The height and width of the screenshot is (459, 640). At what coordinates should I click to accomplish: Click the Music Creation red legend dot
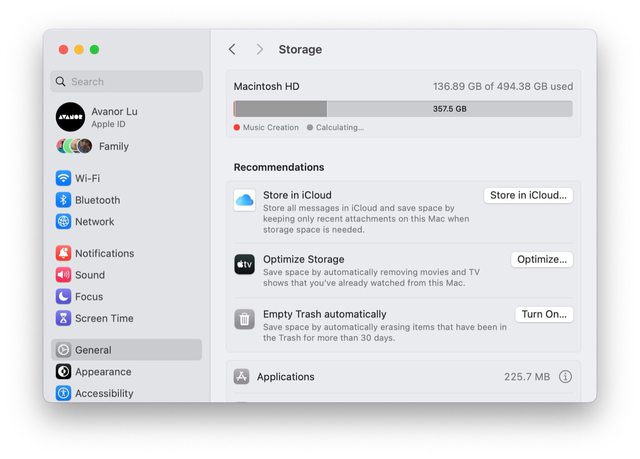click(237, 127)
